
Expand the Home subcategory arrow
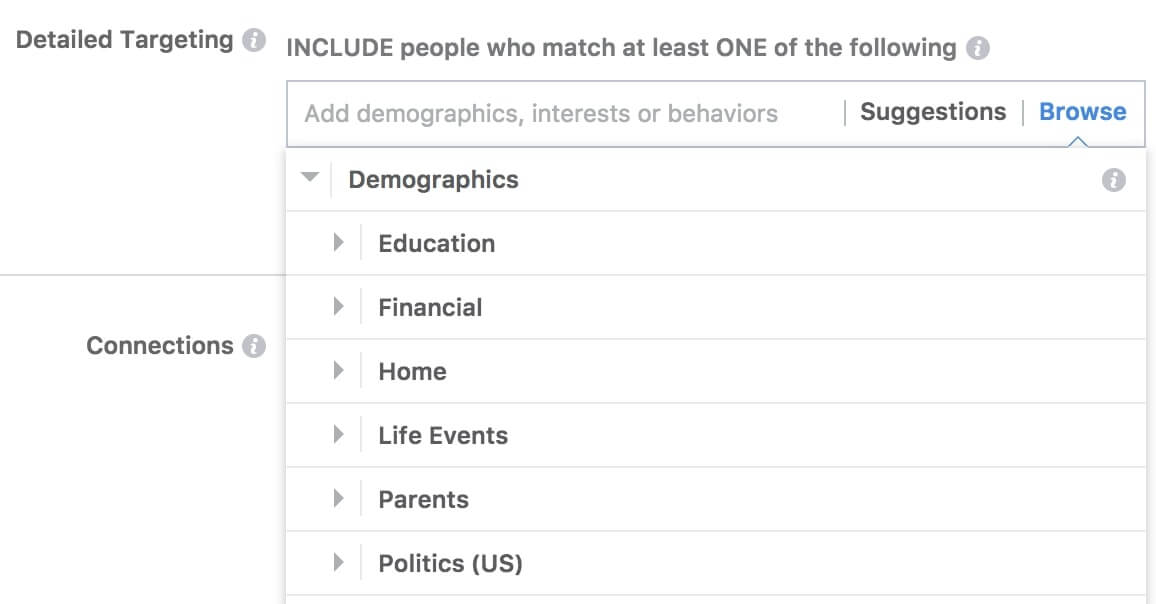tap(338, 370)
